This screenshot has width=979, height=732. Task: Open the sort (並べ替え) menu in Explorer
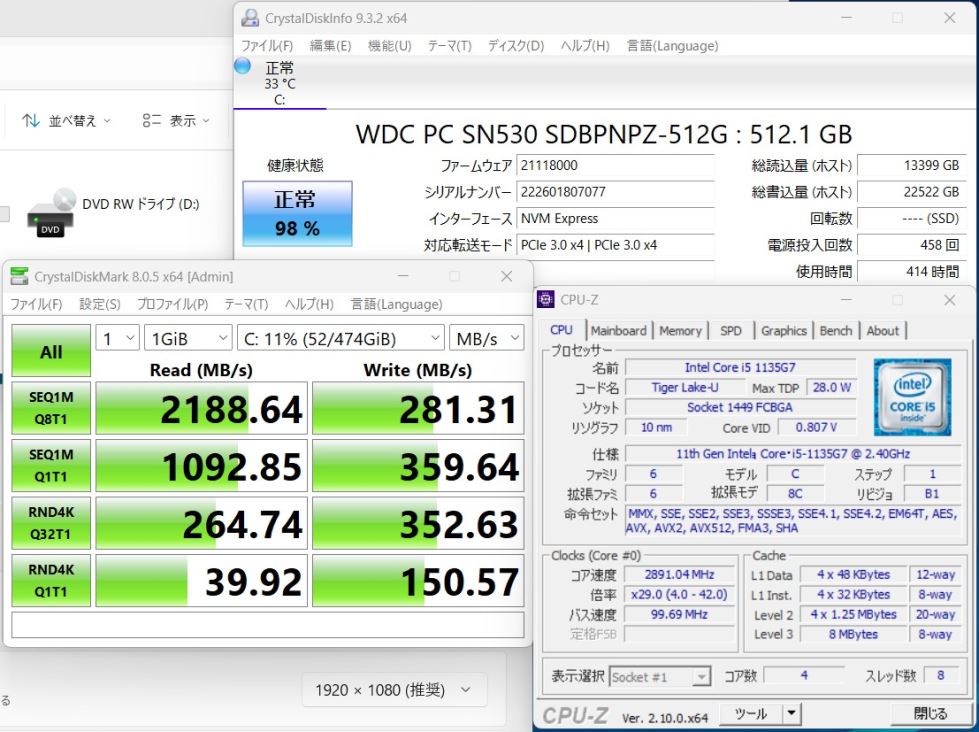click(66, 121)
